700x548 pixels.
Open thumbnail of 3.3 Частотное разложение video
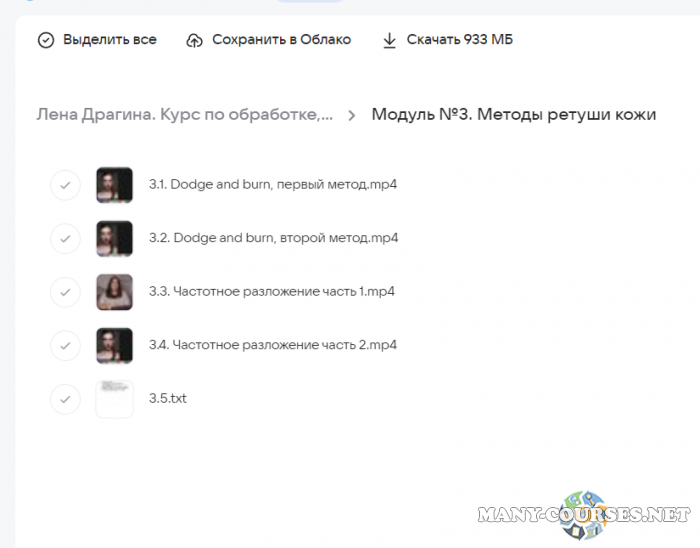click(114, 292)
